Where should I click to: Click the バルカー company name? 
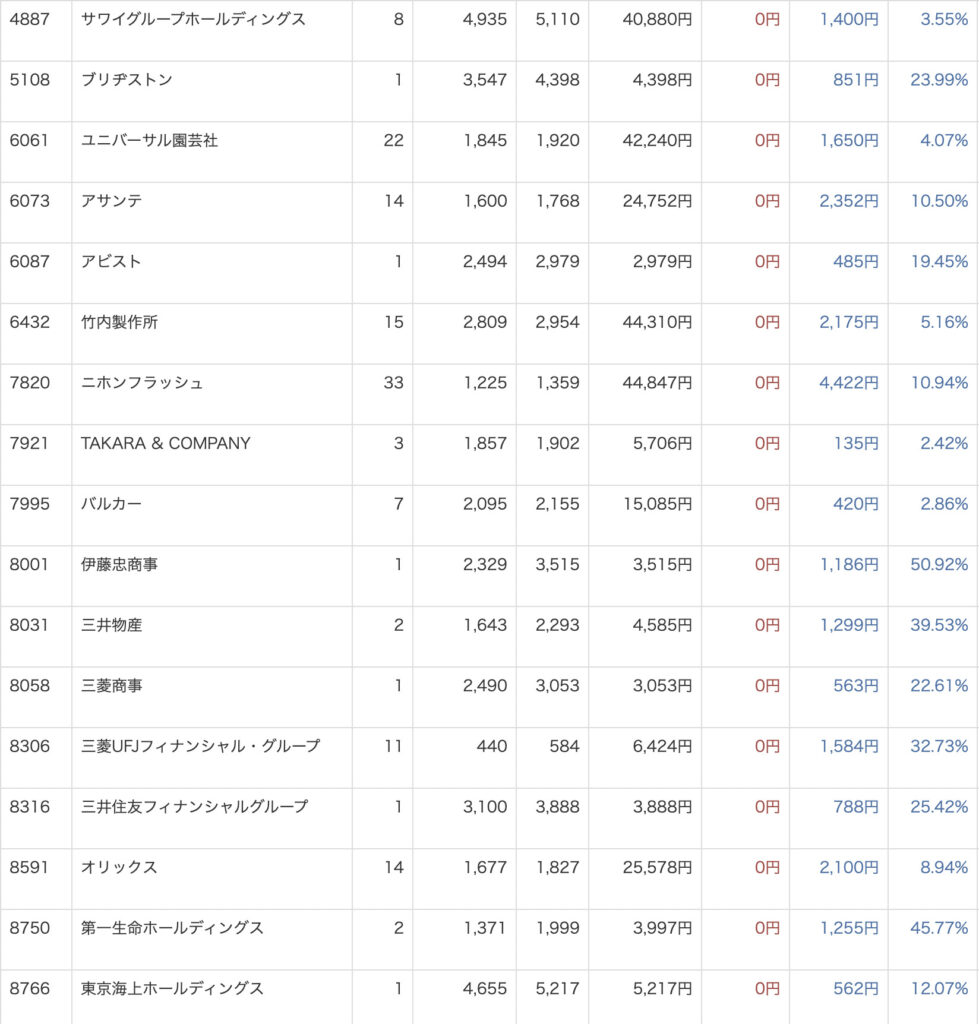click(111, 504)
